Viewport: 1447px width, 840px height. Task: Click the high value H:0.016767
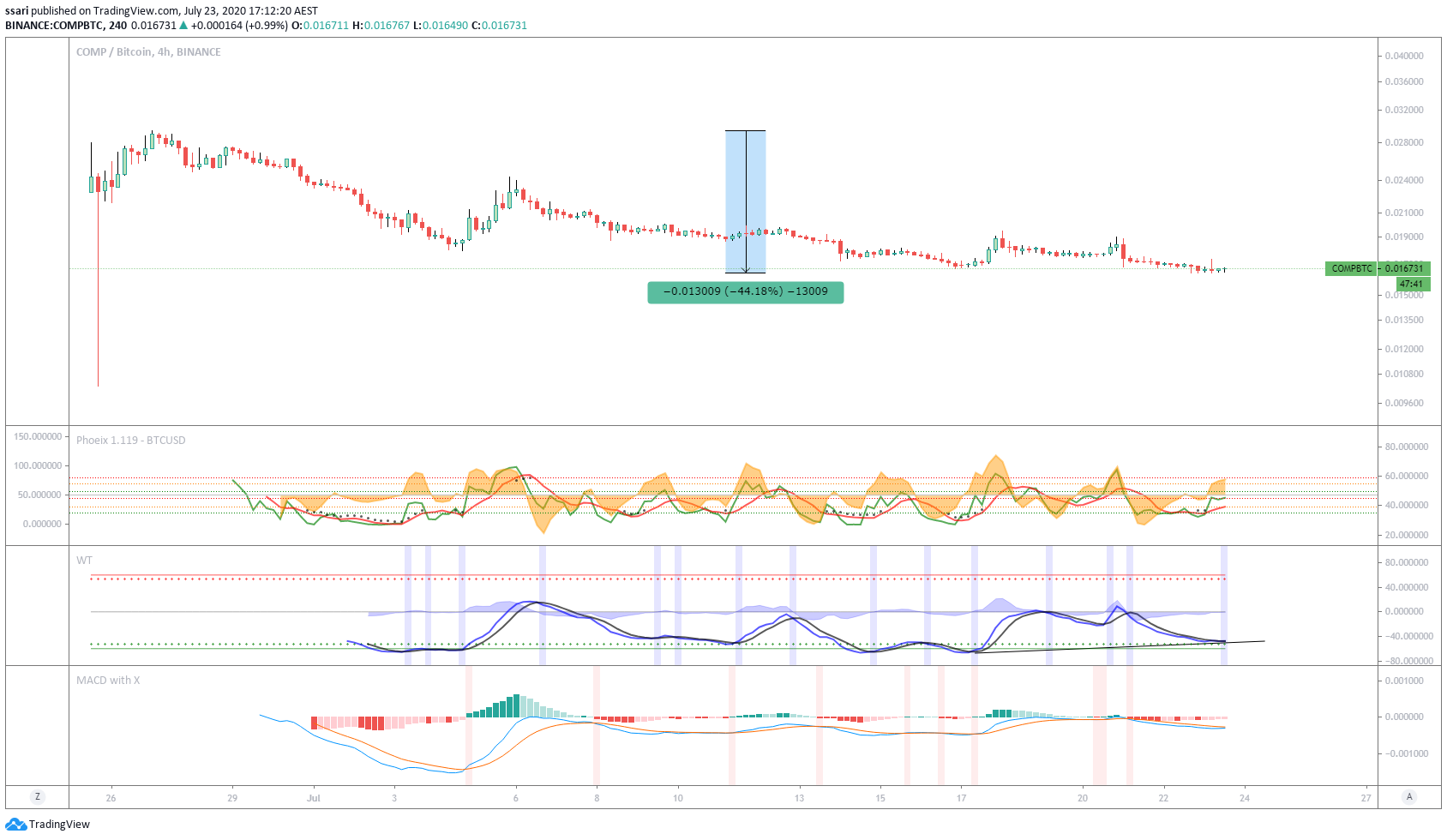click(x=381, y=26)
